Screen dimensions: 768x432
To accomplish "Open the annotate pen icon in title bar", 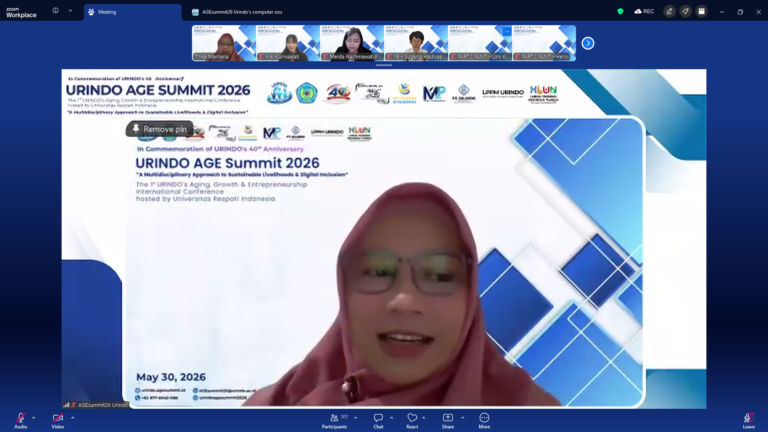I will click(x=670, y=11).
